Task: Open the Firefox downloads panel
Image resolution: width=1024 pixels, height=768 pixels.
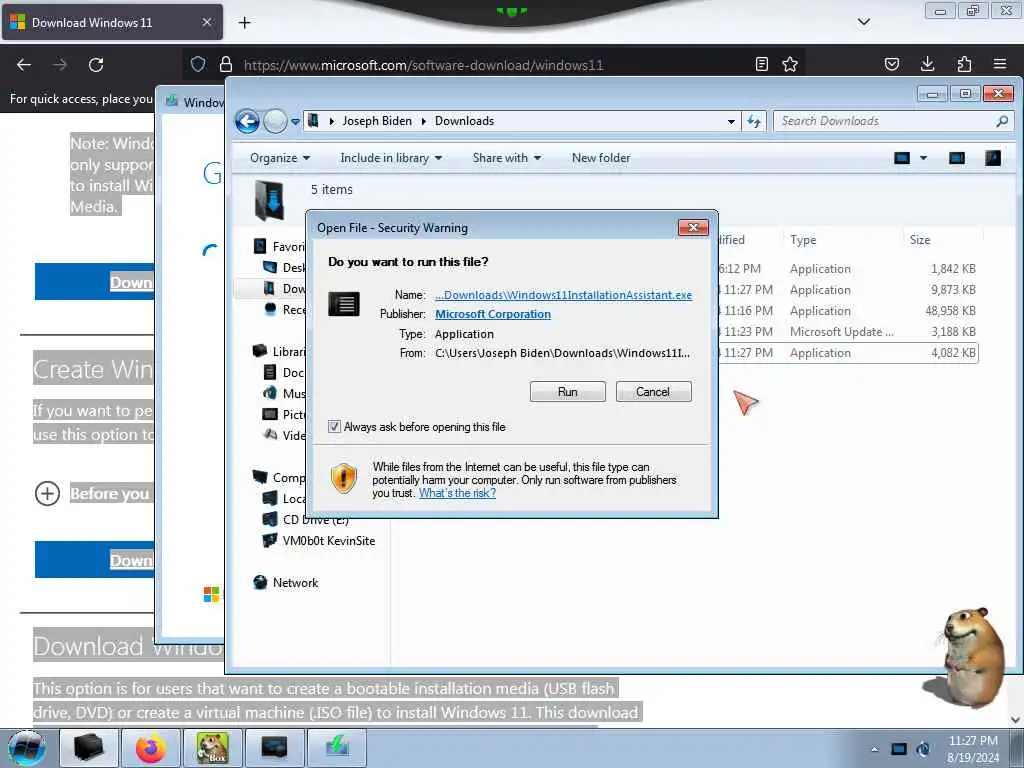Action: (927, 64)
